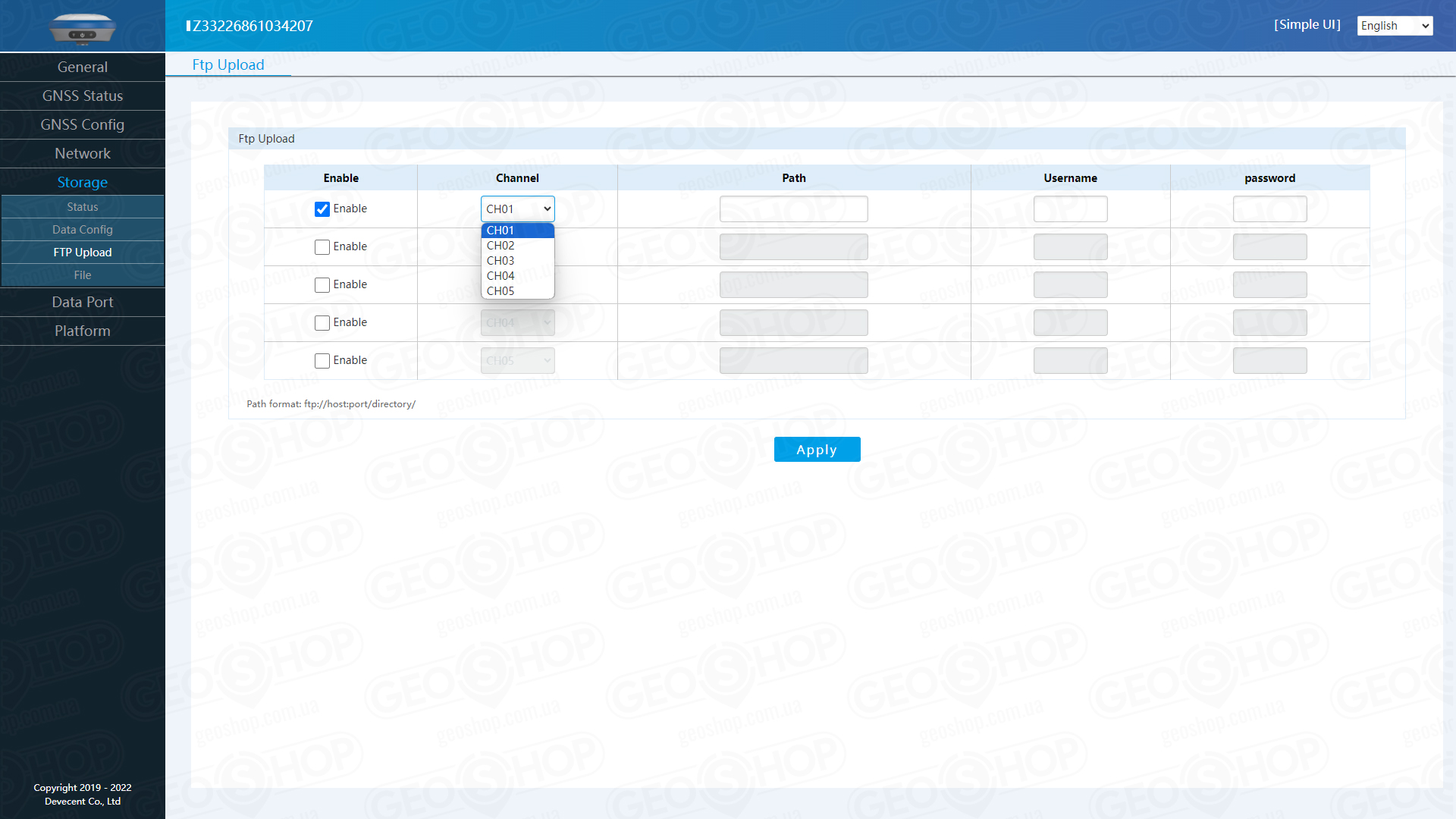Collapse the open CH01 channel dropdown

click(x=518, y=209)
